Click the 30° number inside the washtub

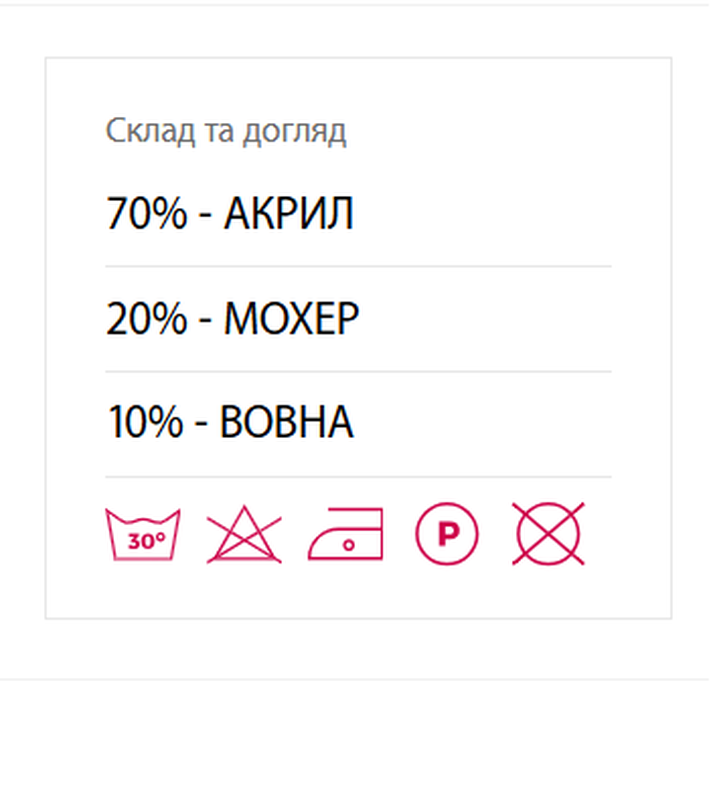[146, 541]
